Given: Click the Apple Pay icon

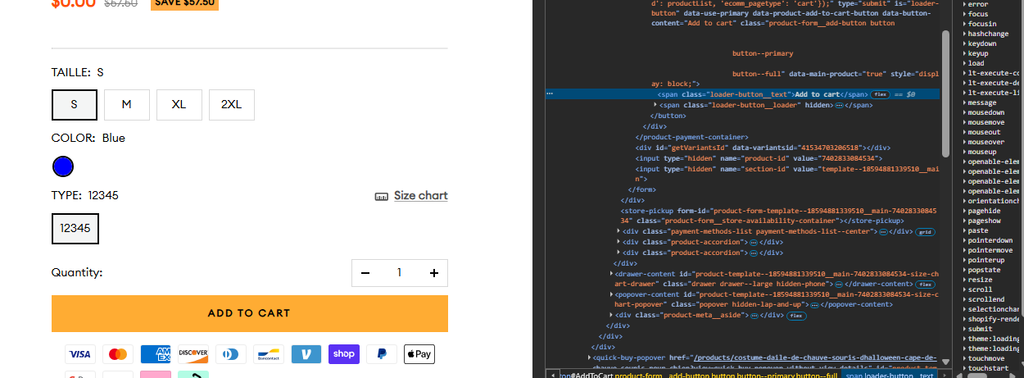Looking at the screenshot, I should click(x=419, y=354).
